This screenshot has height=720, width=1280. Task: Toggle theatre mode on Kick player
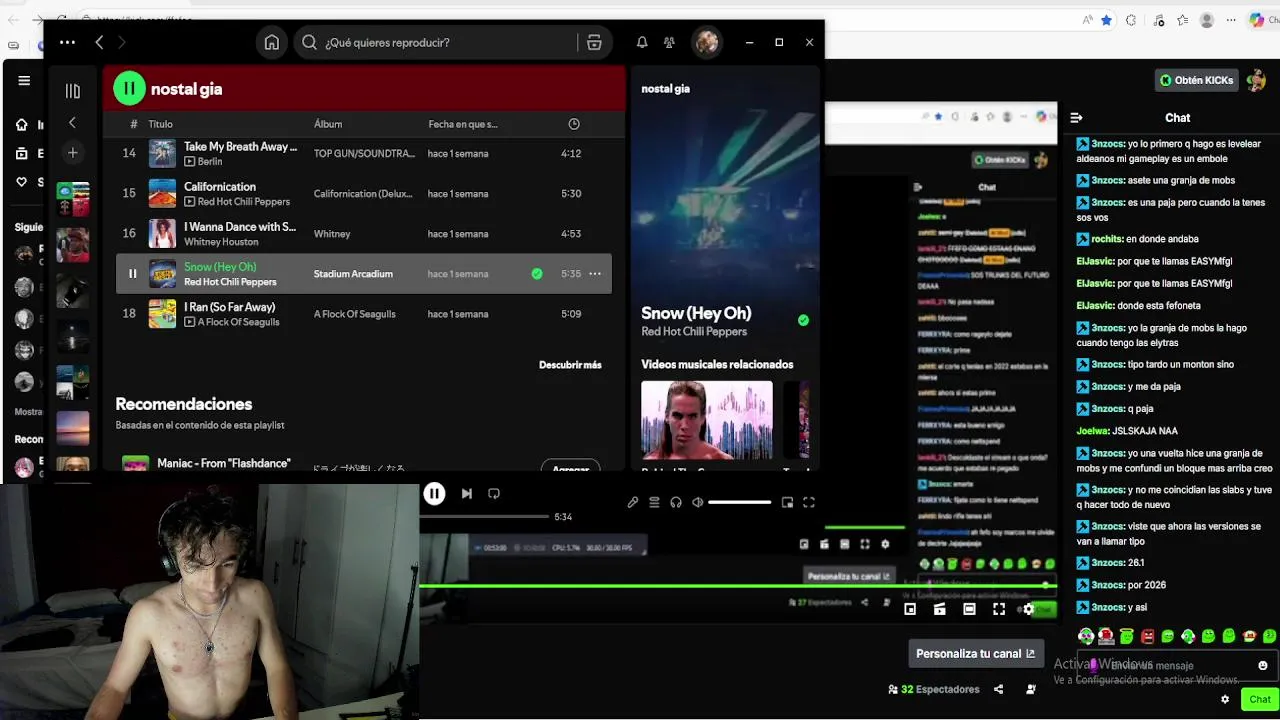pyautogui.click(x=969, y=609)
